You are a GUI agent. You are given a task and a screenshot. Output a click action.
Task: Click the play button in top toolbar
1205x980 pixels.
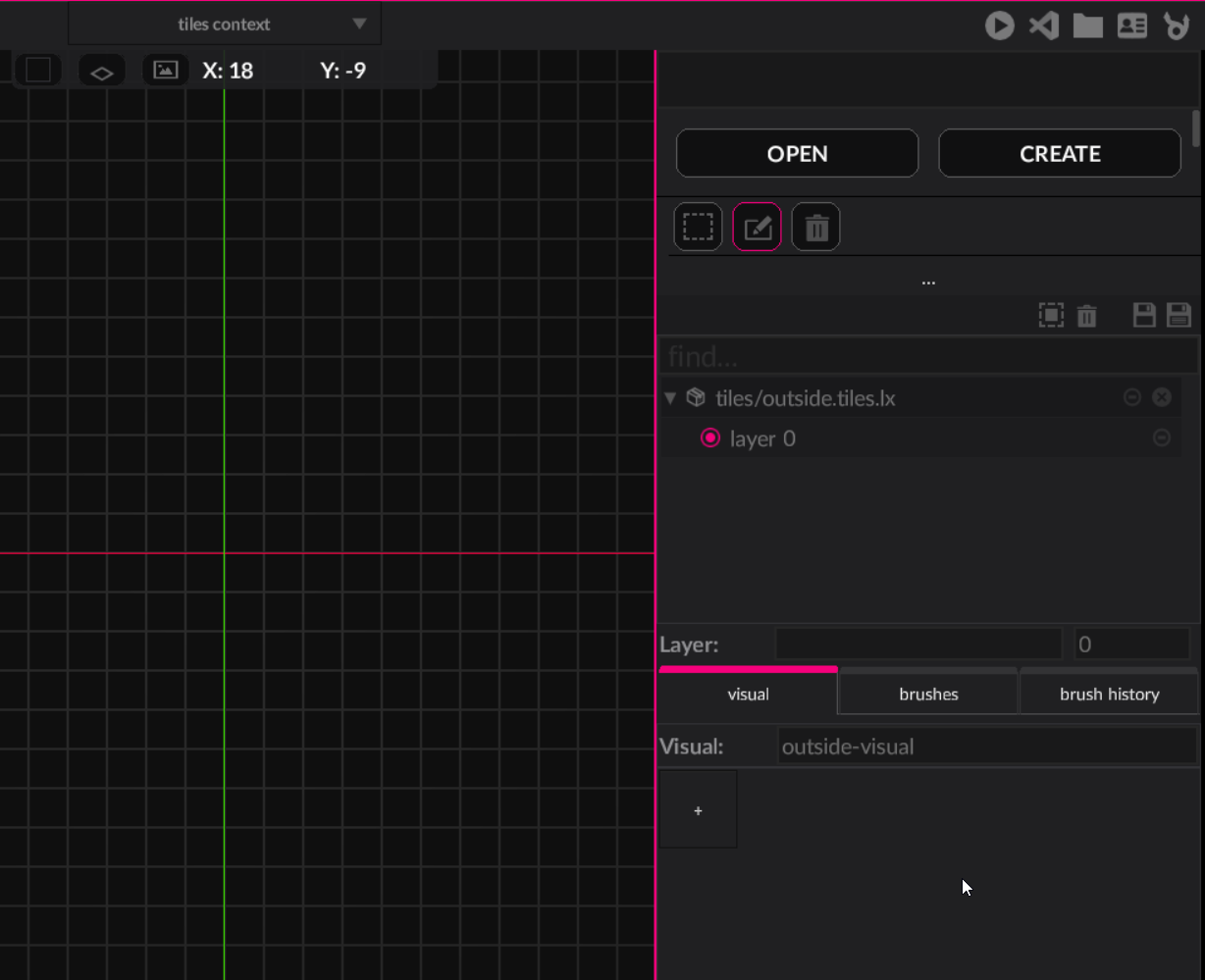click(999, 26)
